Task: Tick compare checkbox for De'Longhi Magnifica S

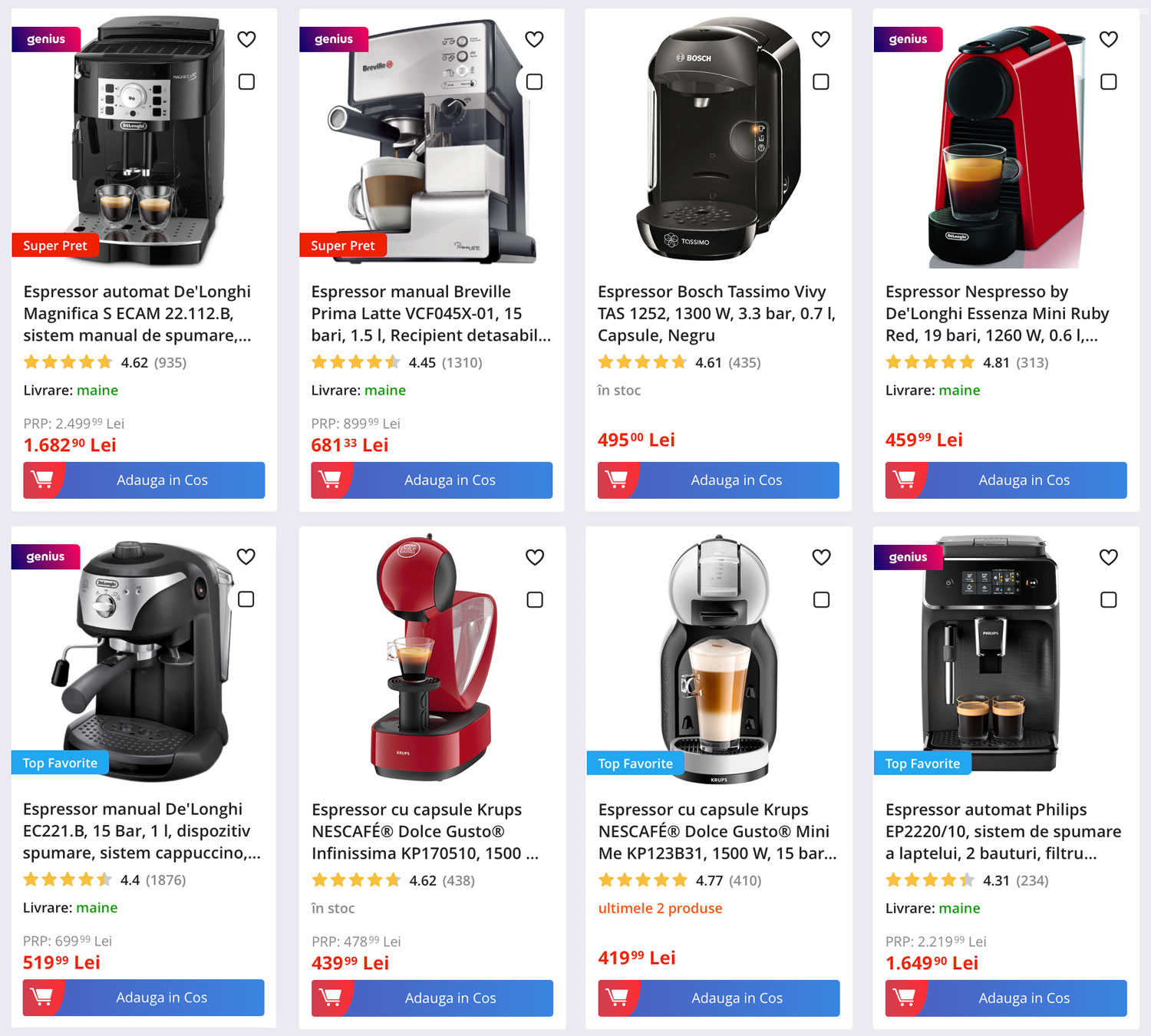Action: point(246,81)
